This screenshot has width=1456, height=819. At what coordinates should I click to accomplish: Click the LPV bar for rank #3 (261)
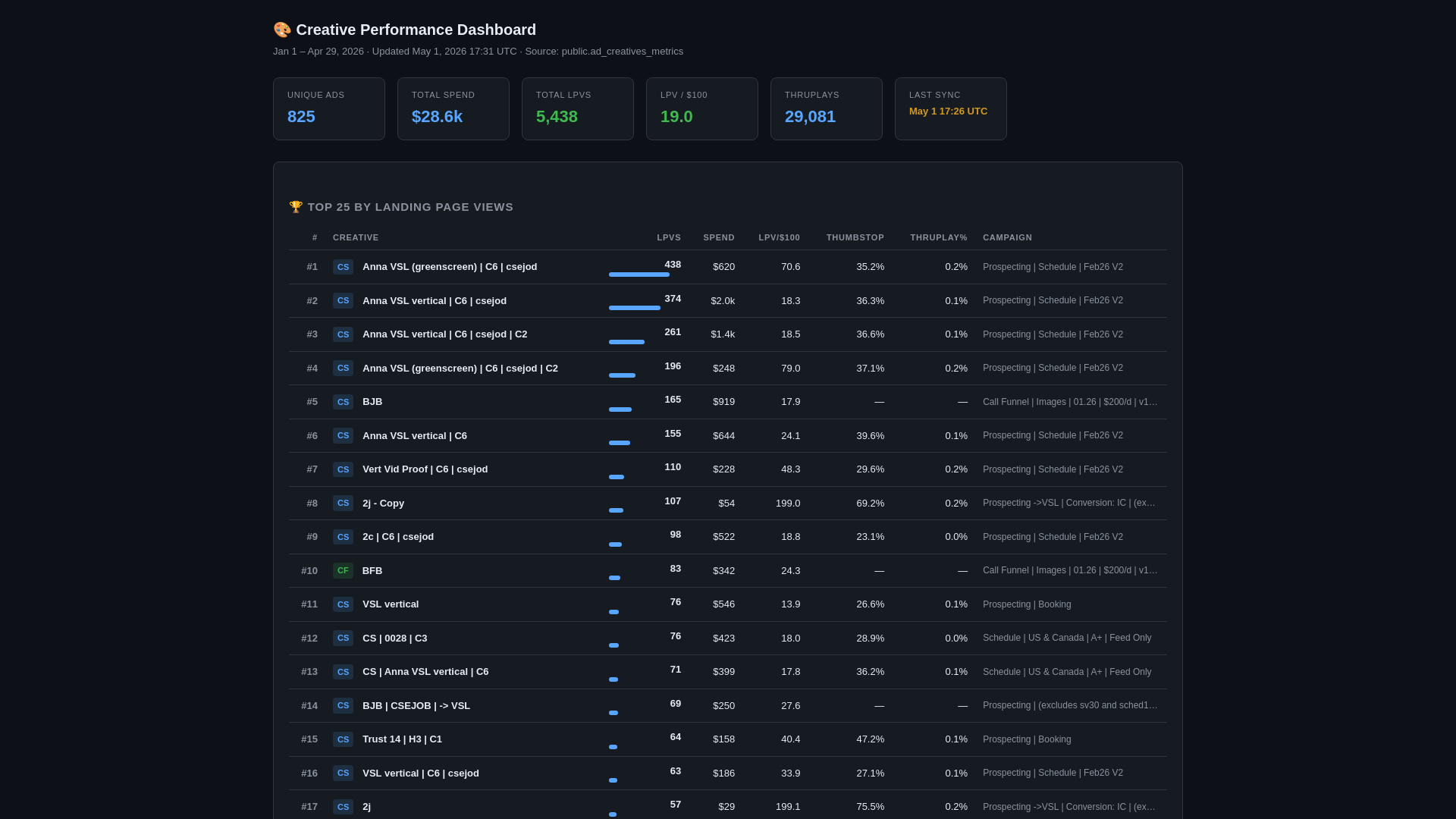[x=626, y=342]
